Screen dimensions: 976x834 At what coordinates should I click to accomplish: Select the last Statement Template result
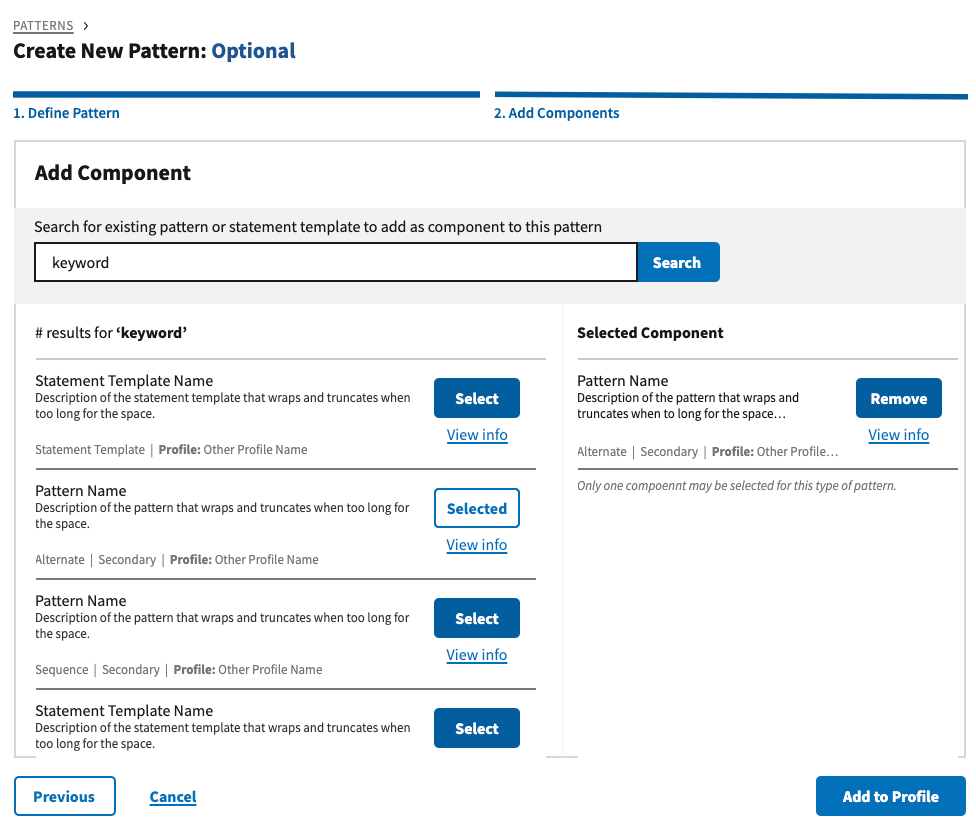coord(476,728)
